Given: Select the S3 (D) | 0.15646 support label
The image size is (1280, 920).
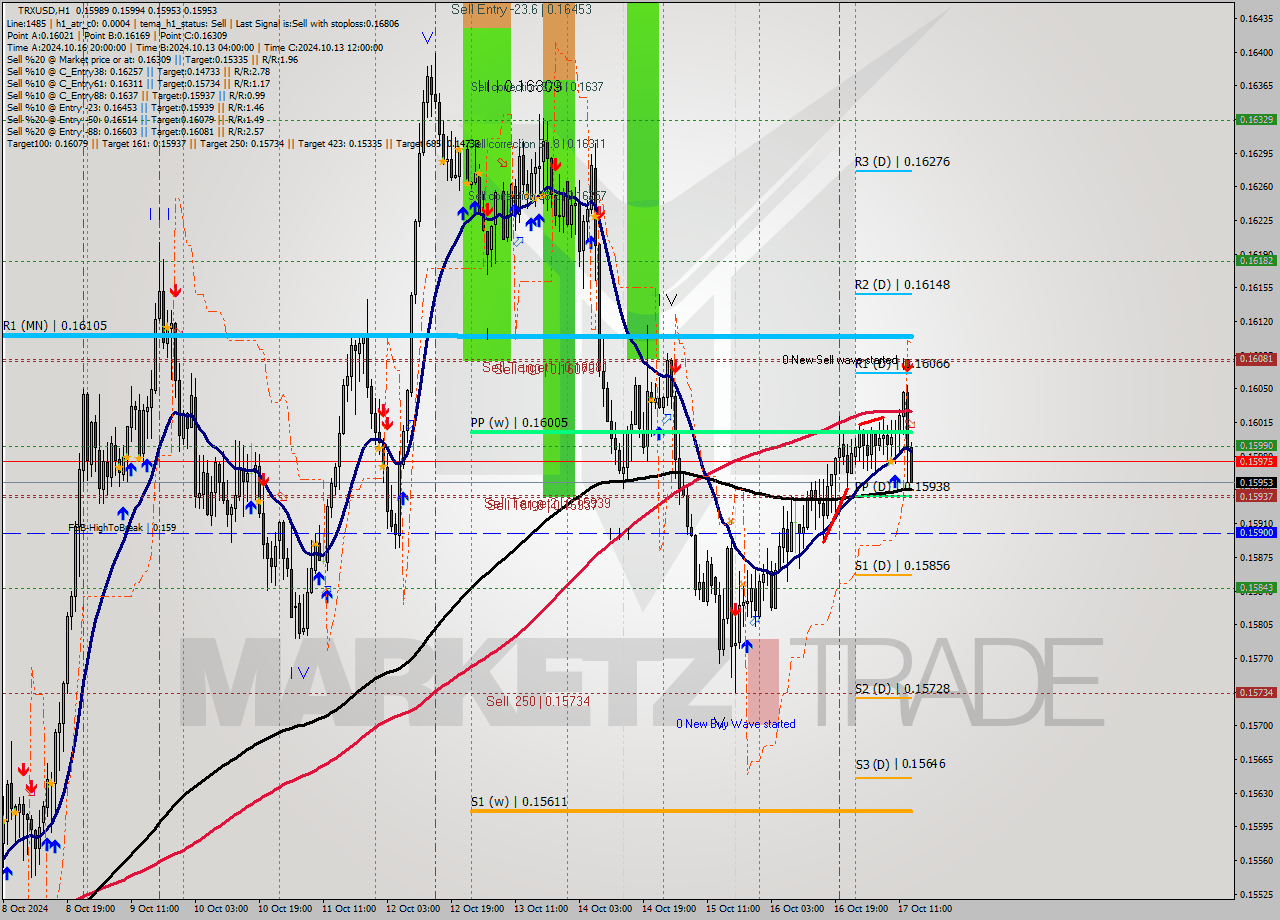Looking at the screenshot, I should pos(900,764).
